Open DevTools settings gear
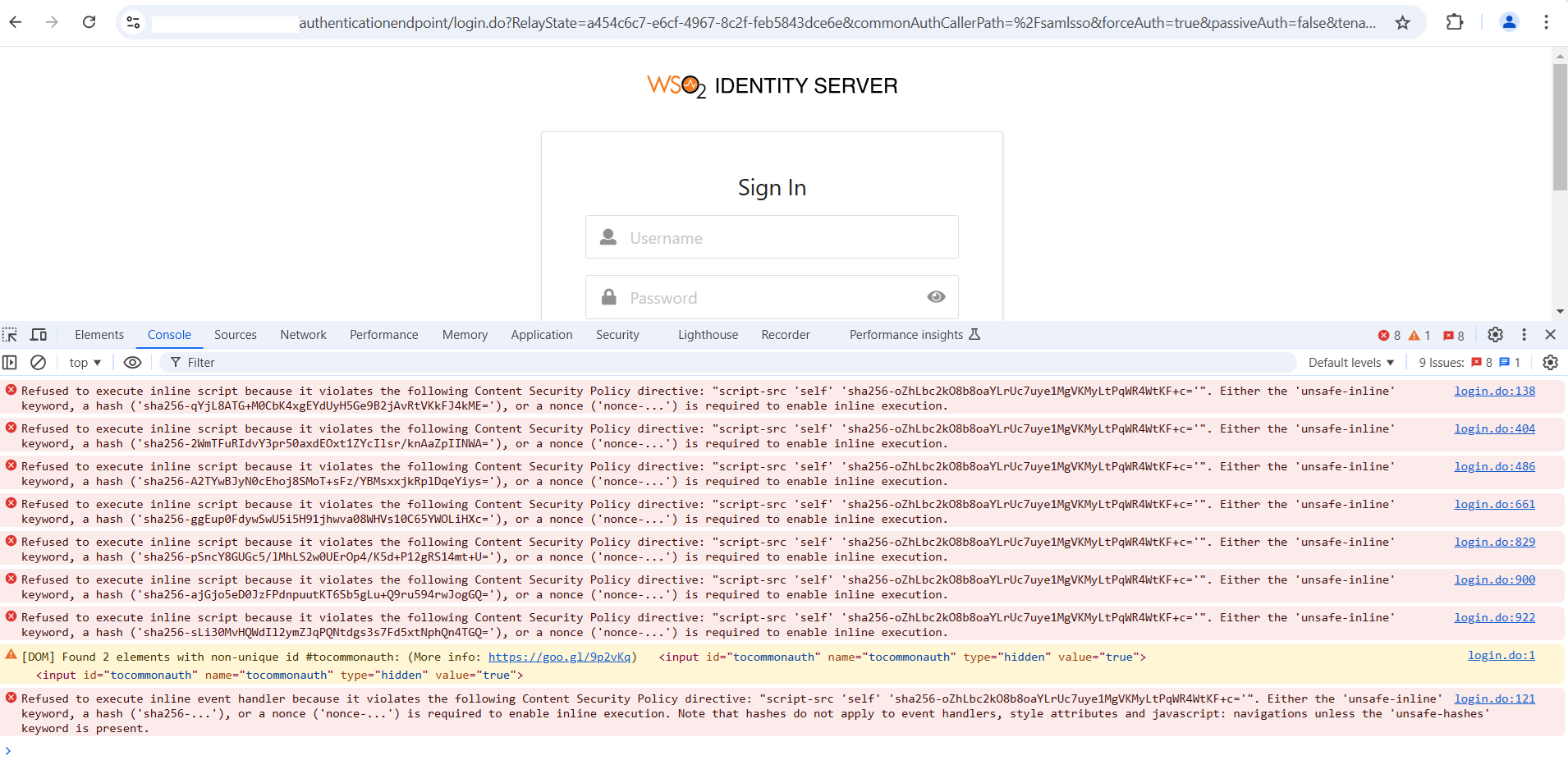Image resolution: width=1568 pixels, height=774 pixels. [1495, 335]
